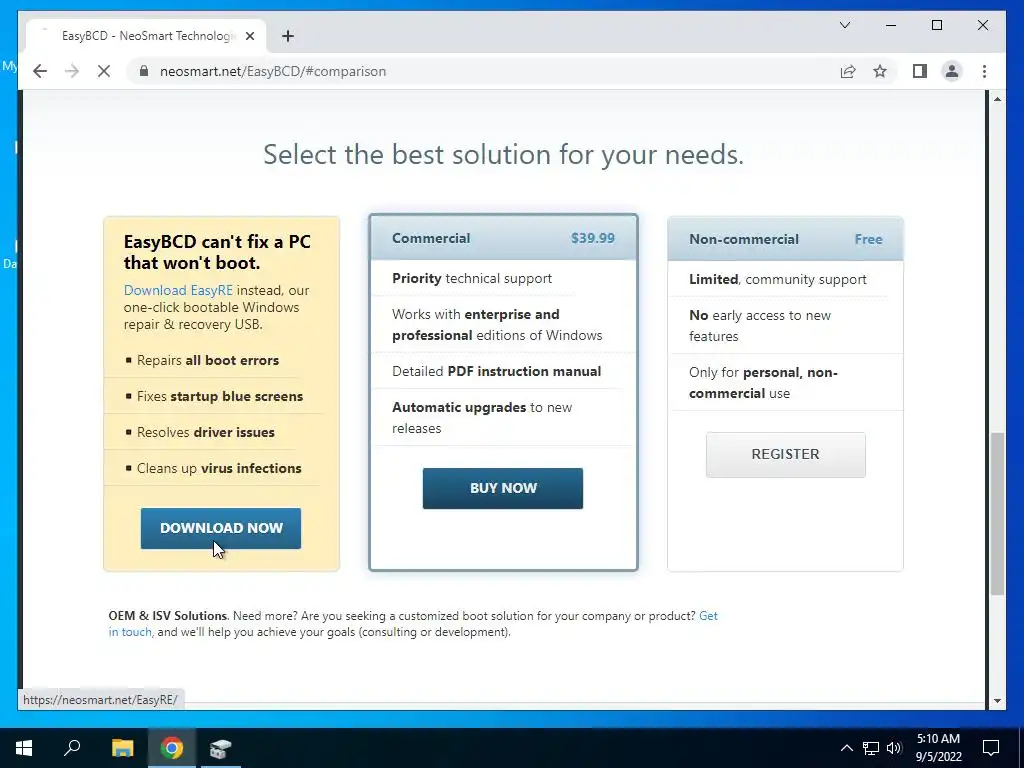Open File Explorer from the taskbar
The height and width of the screenshot is (768, 1024).
122,748
